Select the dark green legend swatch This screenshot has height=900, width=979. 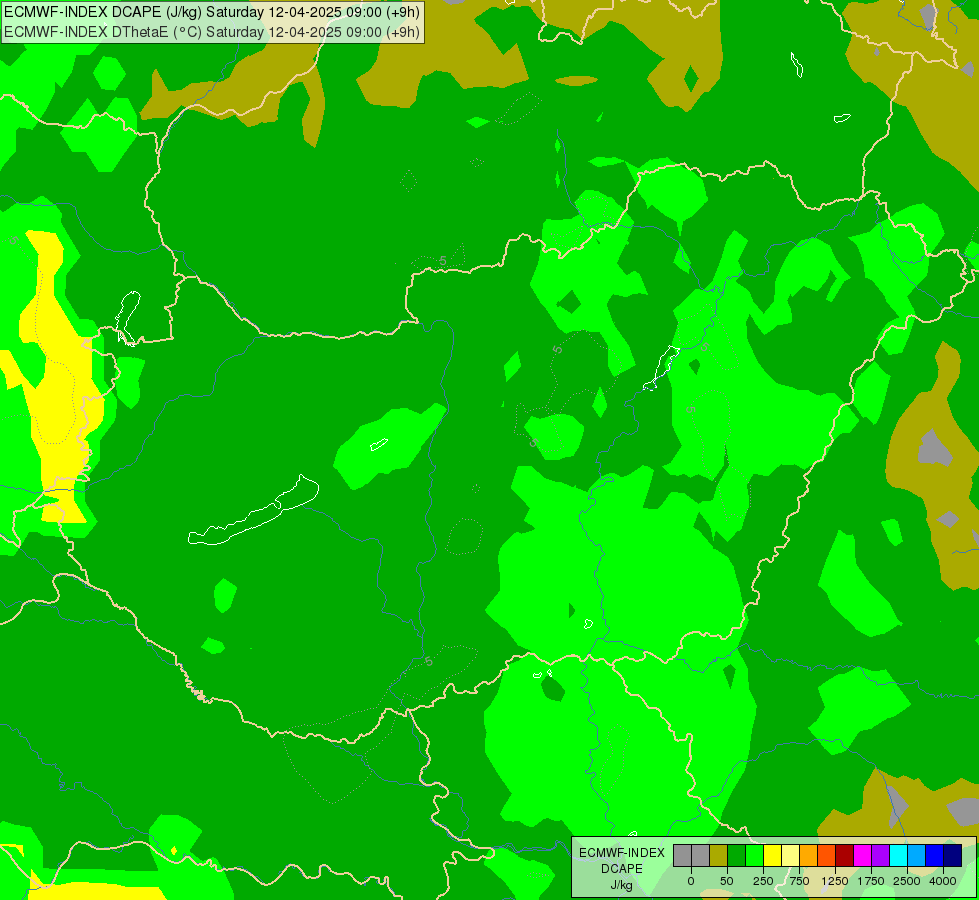[x=737, y=855]
